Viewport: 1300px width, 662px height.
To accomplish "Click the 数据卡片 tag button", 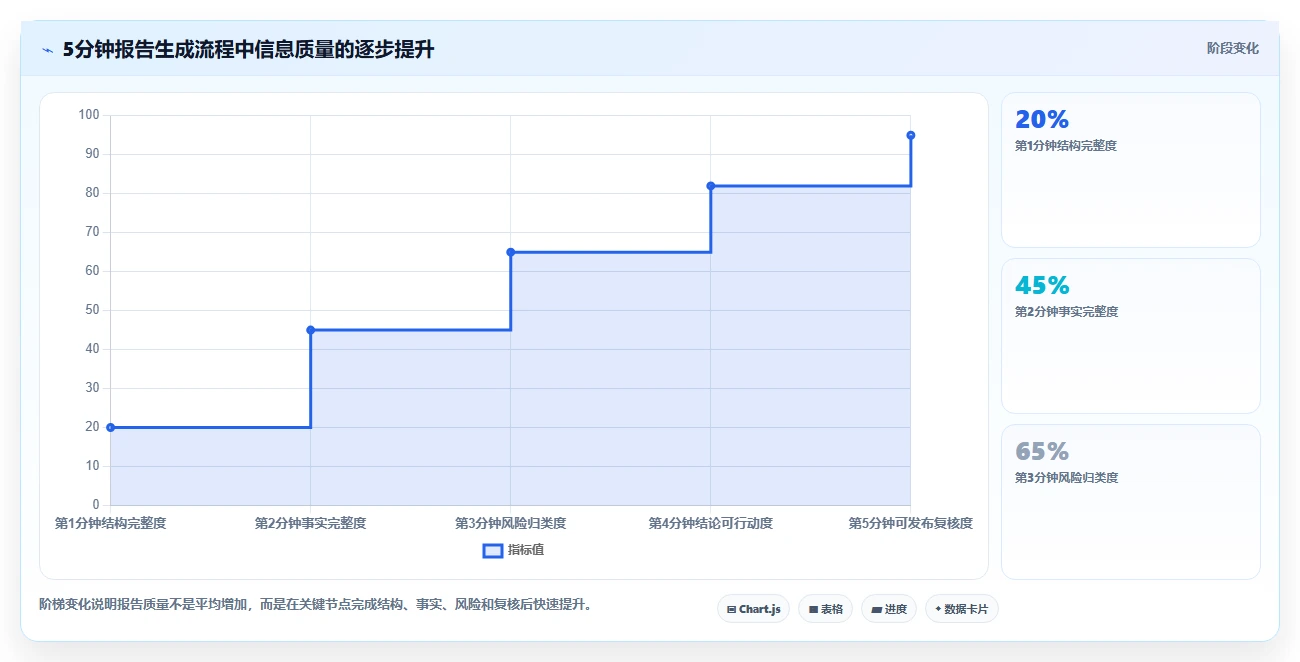I will [961, 609].
